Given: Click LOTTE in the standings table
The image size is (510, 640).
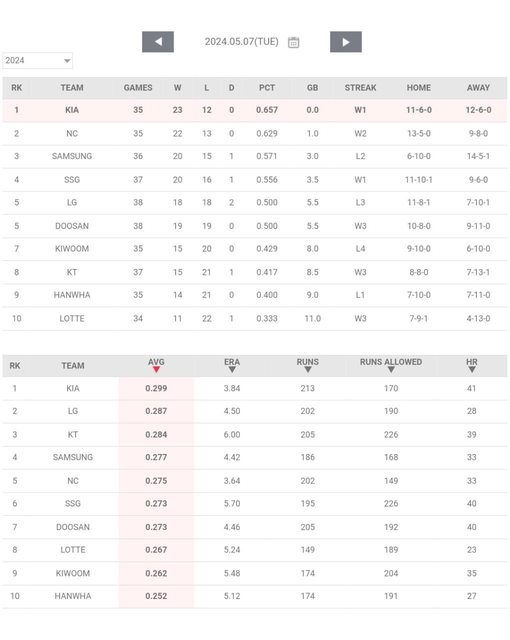Looking at the screenshot, I should coord(72,318).
